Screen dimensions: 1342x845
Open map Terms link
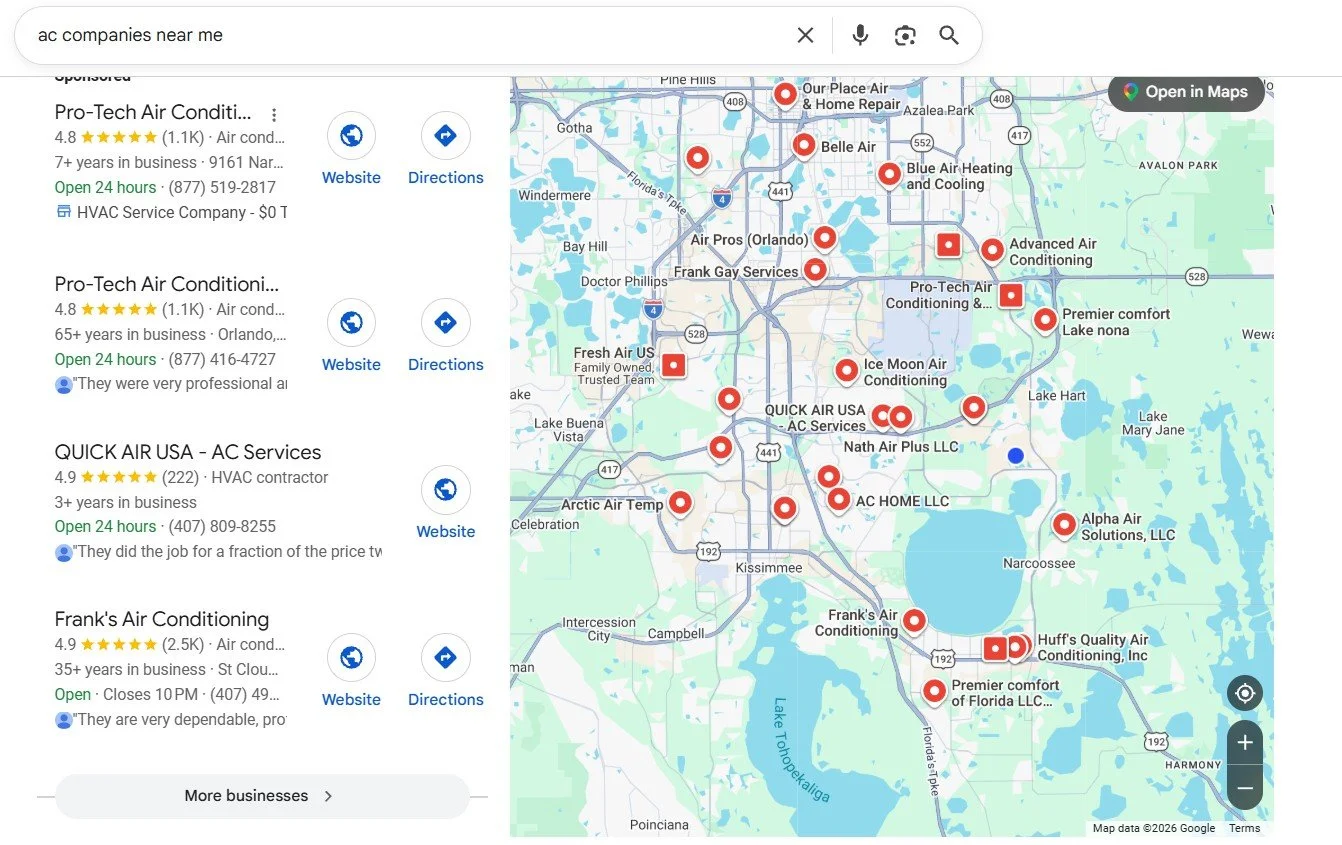point(1245,828)
